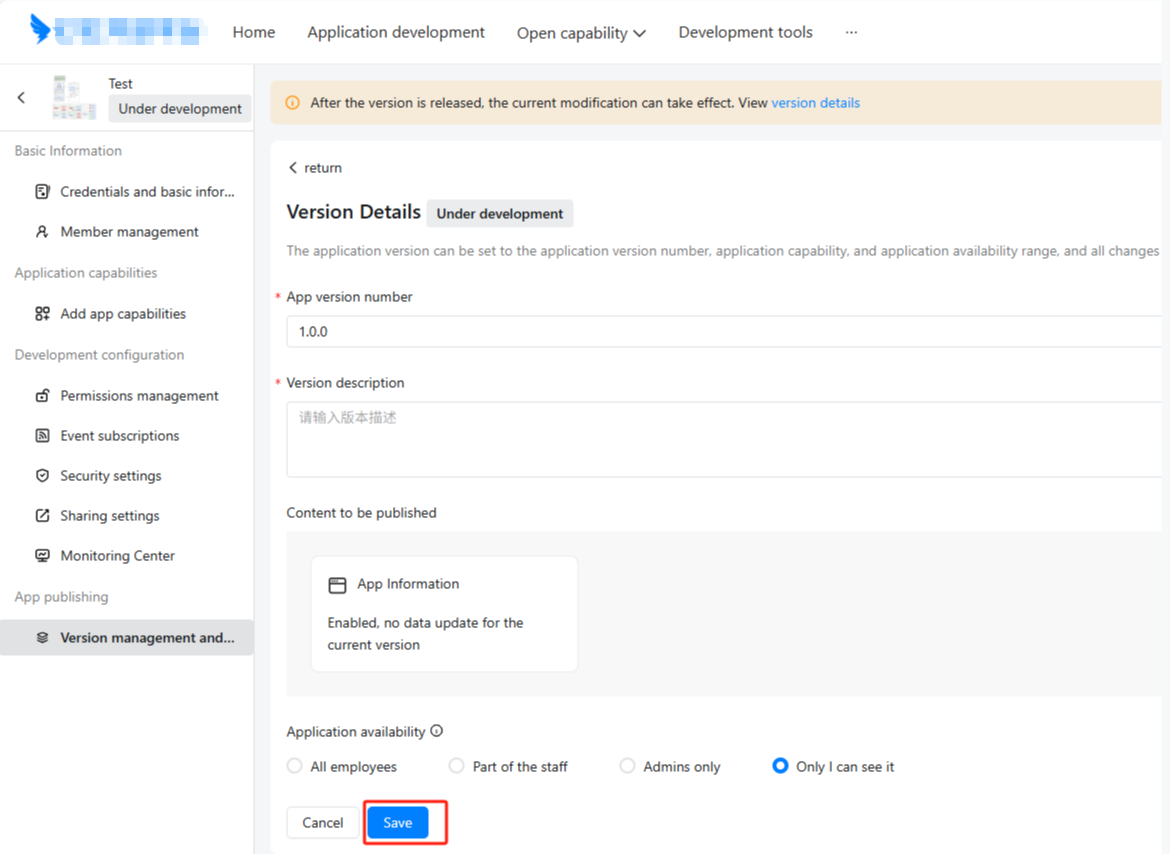Choose the Admins only radio option

click(x=627, y=766)
